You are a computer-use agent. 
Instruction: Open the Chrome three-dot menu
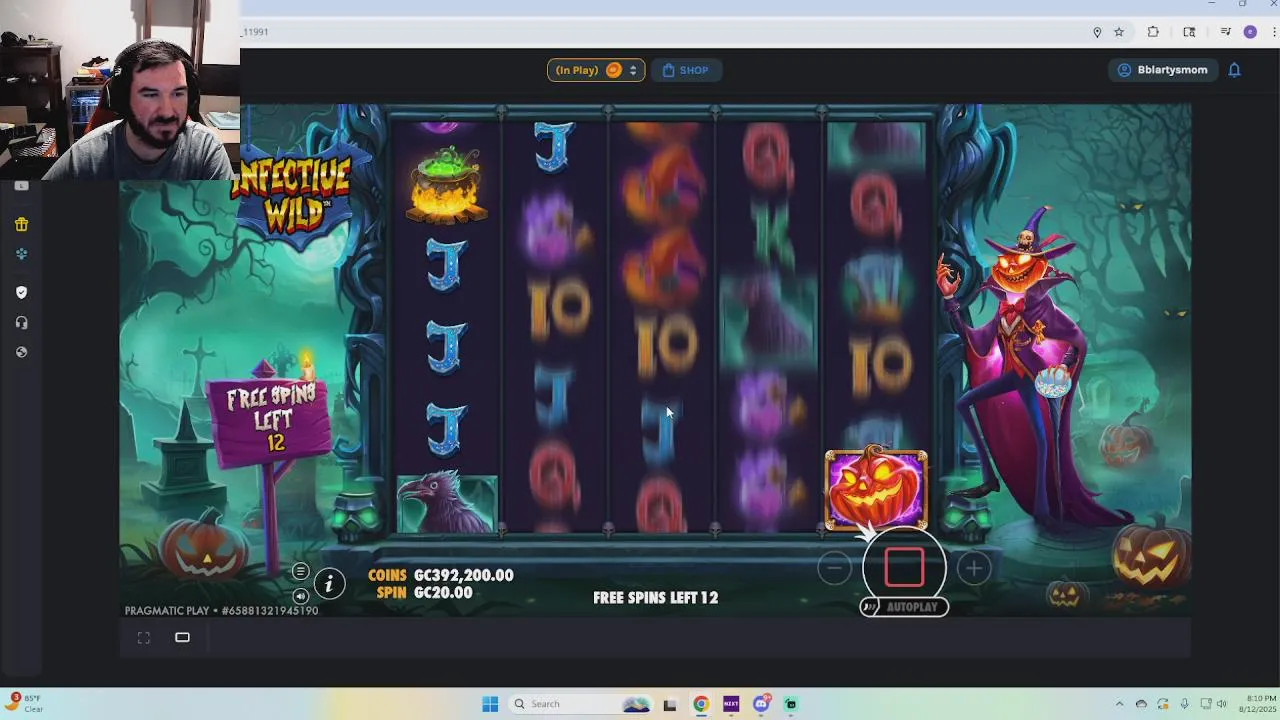1273,32
